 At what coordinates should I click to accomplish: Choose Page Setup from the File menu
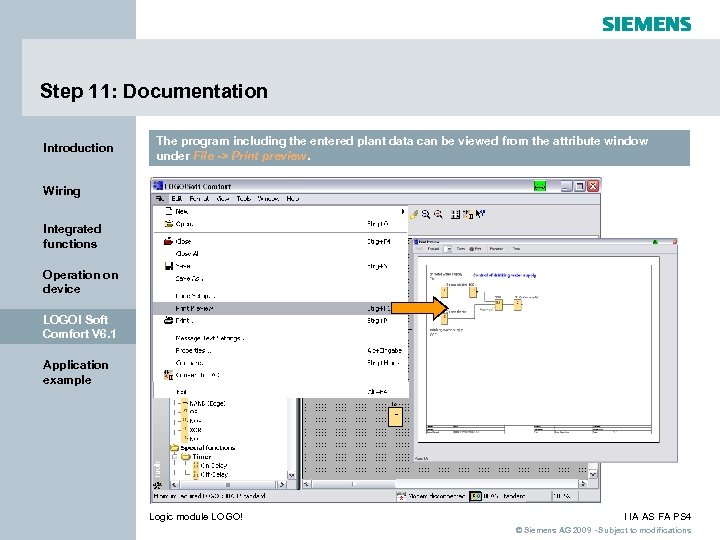280,296
